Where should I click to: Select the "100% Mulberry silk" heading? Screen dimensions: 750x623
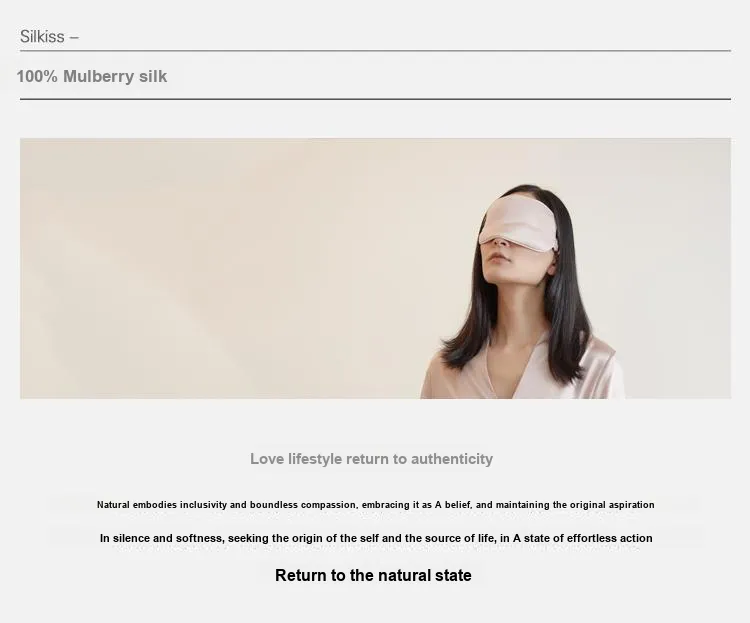pyautogui.click(x=92, y=77)
